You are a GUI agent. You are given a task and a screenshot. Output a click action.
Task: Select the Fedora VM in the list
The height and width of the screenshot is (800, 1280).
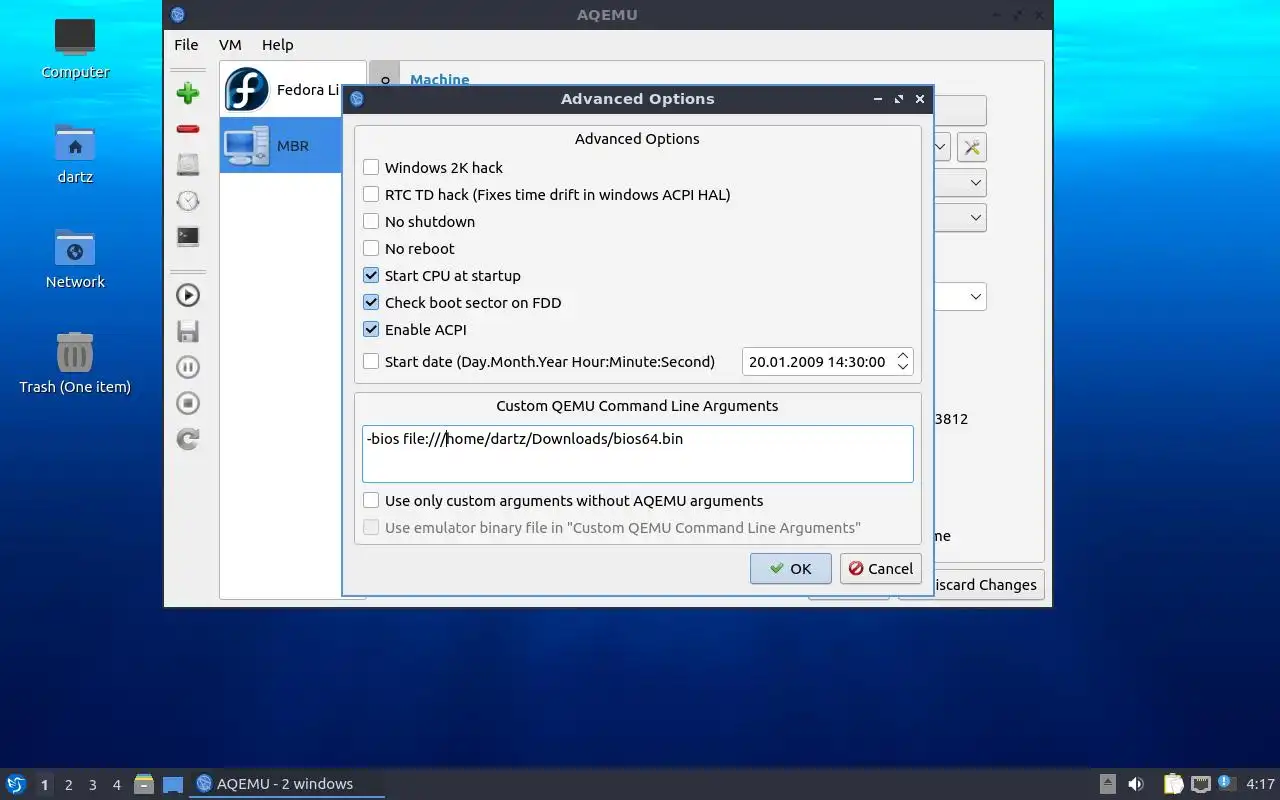tap(281, 90)
